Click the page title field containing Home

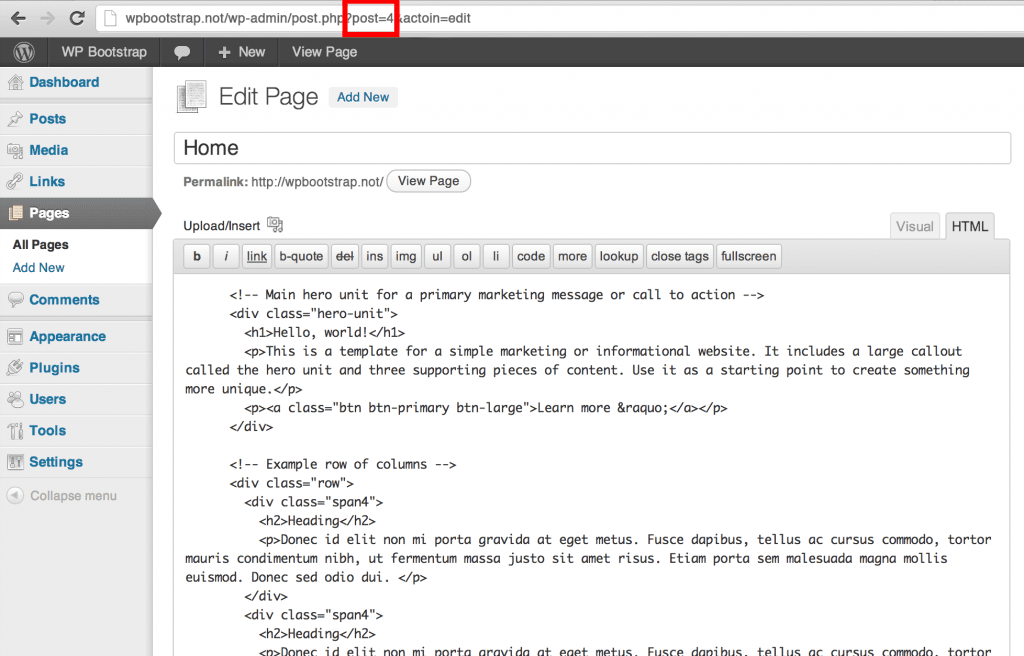pyautogui.click(x=592, y=148)
